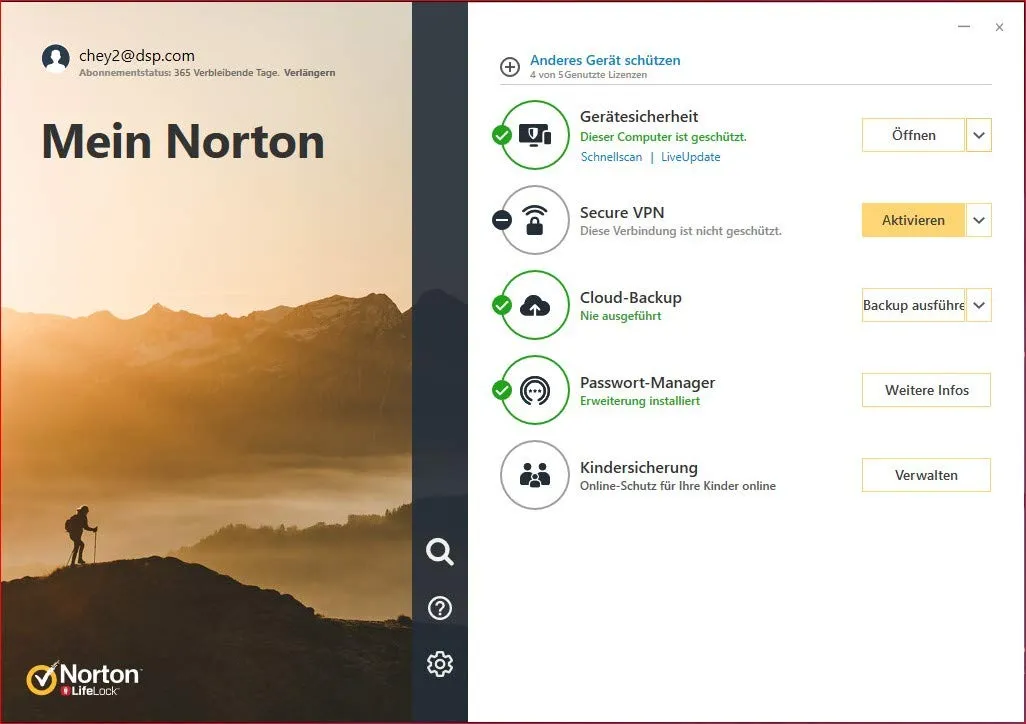Expand the dropdown arrow next to Aktivieren

(979, 220)
